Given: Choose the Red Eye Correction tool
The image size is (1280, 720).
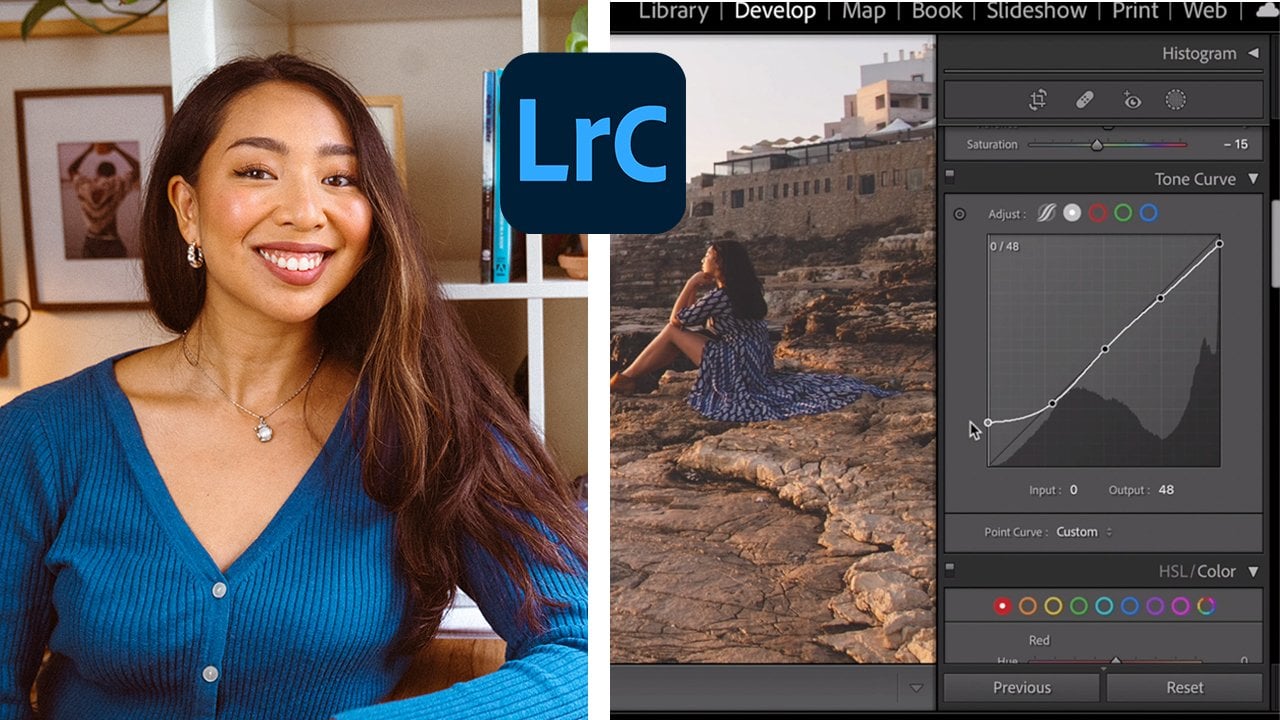Looking at the screenshot, I should tap(1131, 100).
